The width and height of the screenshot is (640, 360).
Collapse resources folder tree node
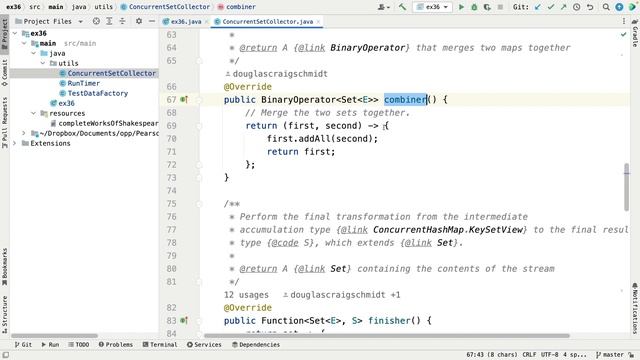[x=33, y=113]
